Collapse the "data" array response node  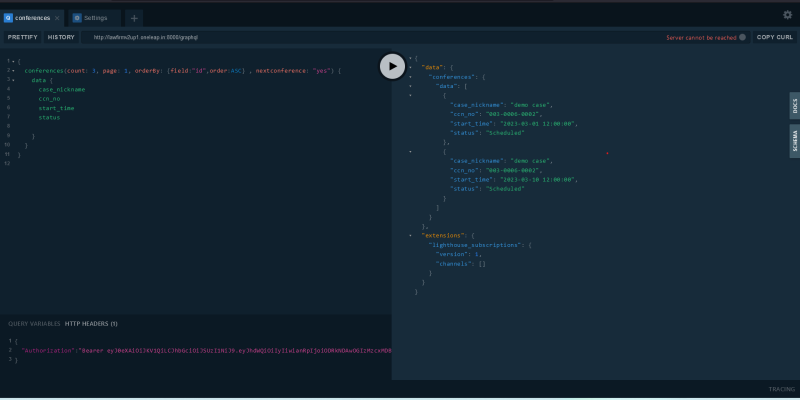pyautogui.click(x=410, y=86)
